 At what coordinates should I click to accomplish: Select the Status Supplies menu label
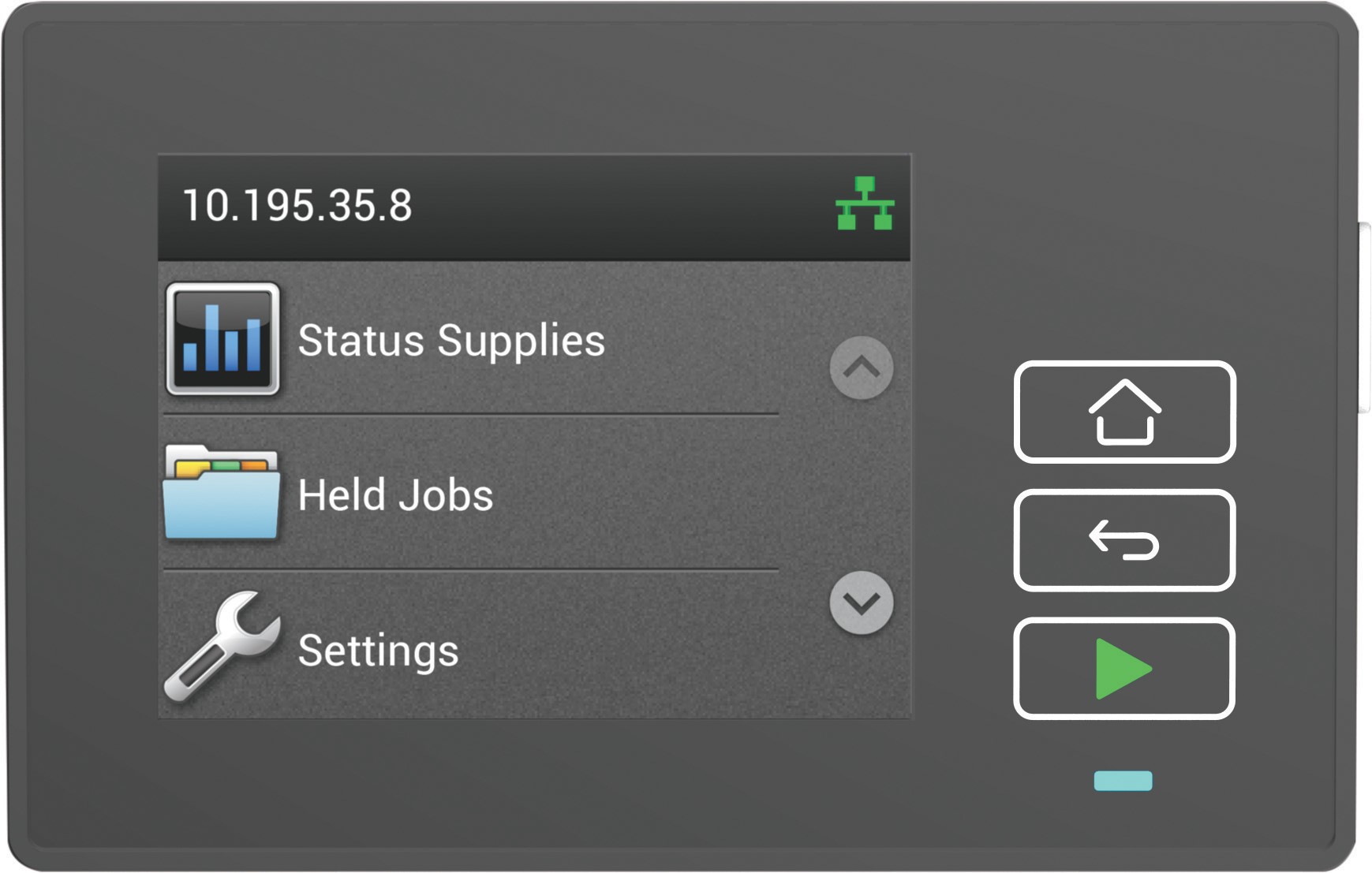(451, 341)
